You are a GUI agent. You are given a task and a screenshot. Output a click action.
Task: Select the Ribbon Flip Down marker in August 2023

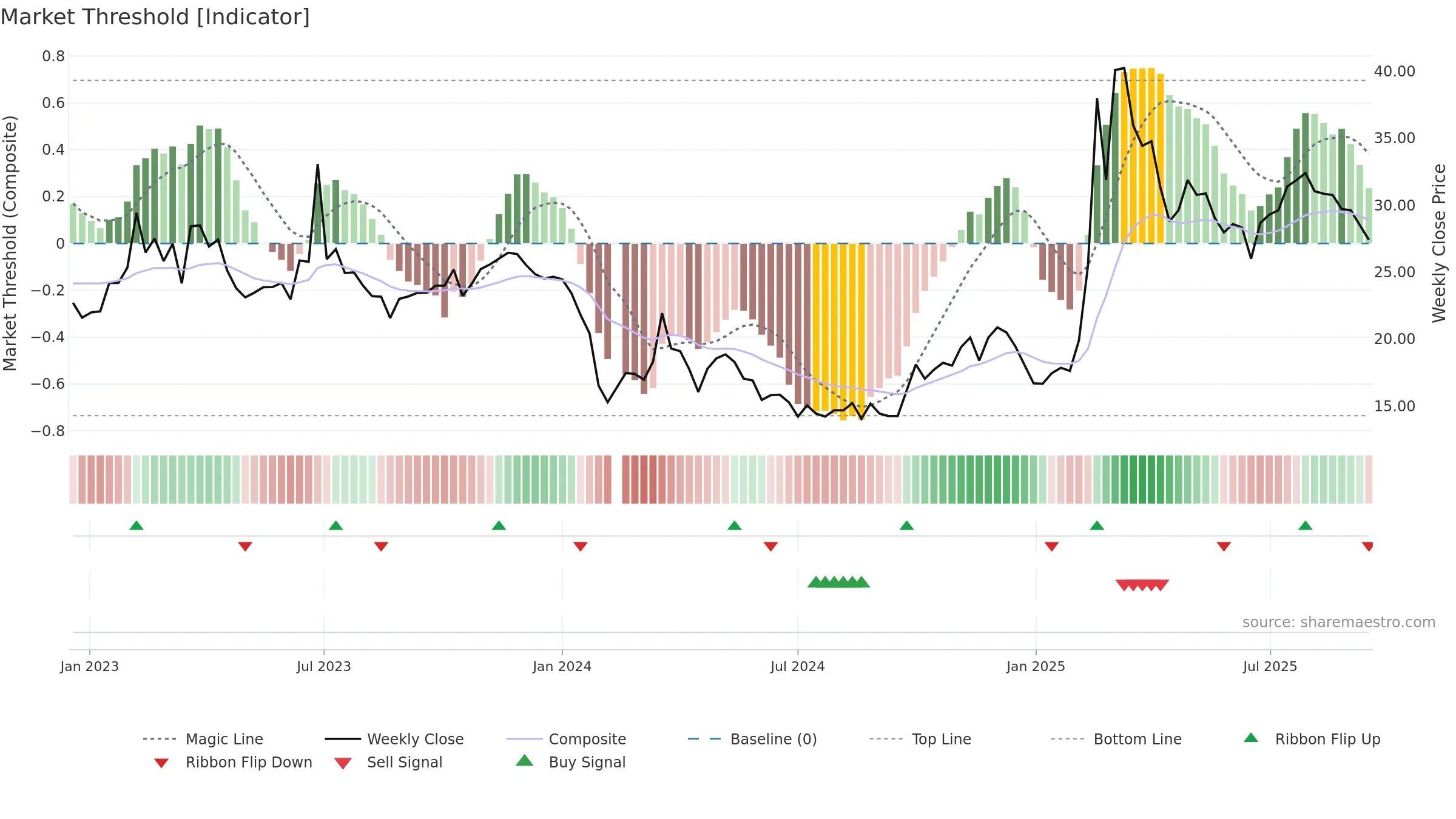381,547
